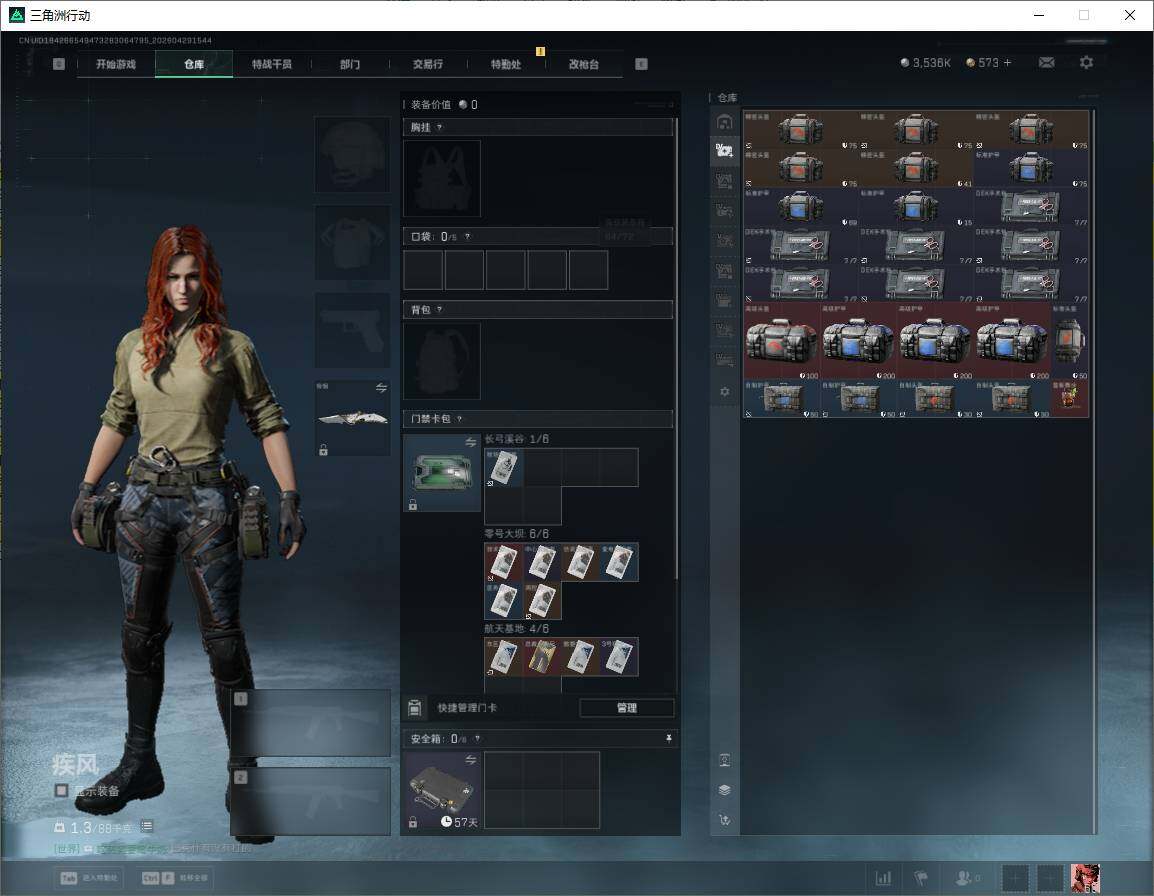1154x896 pixels.
Task: Click the loadout panel scrollbar
Action: 676,346
